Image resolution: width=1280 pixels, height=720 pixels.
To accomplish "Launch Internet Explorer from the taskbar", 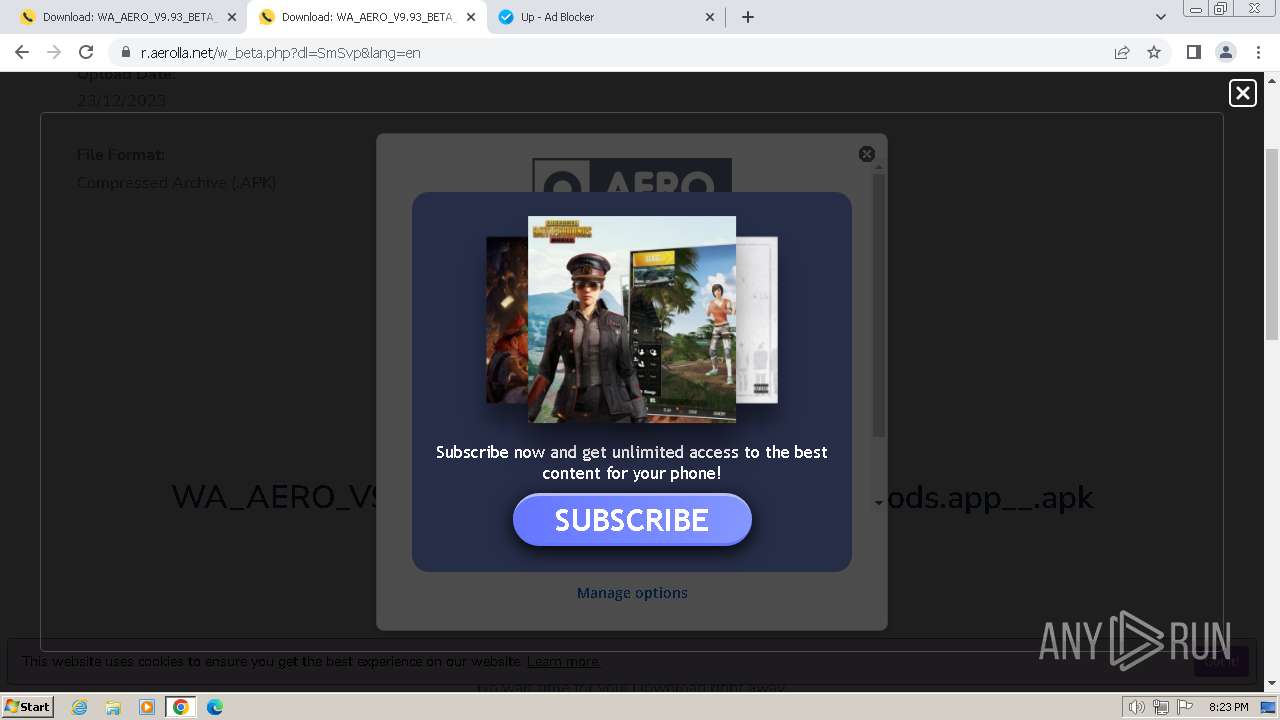I will [x=80, y=707].
